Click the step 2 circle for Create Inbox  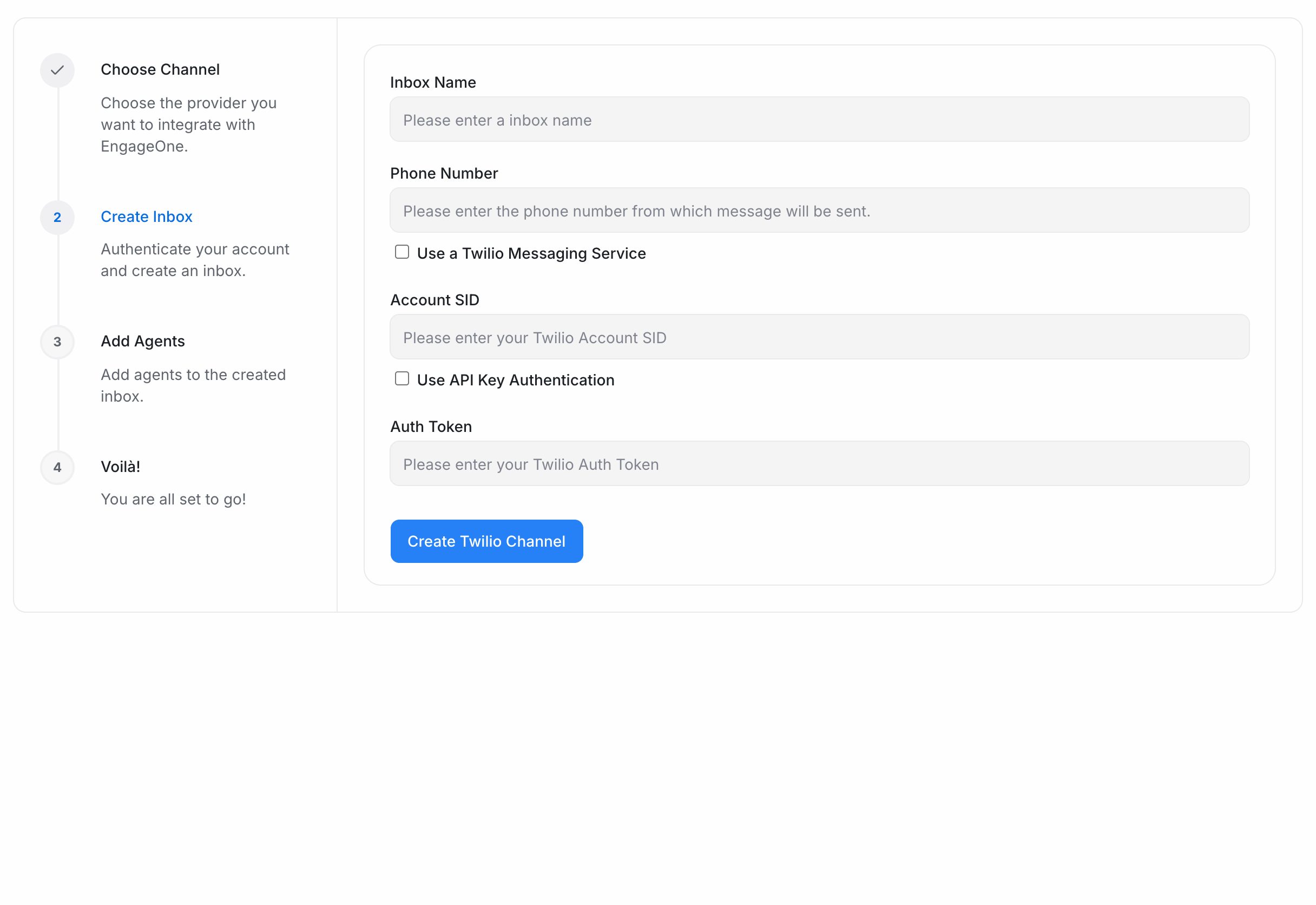(57, 217)
